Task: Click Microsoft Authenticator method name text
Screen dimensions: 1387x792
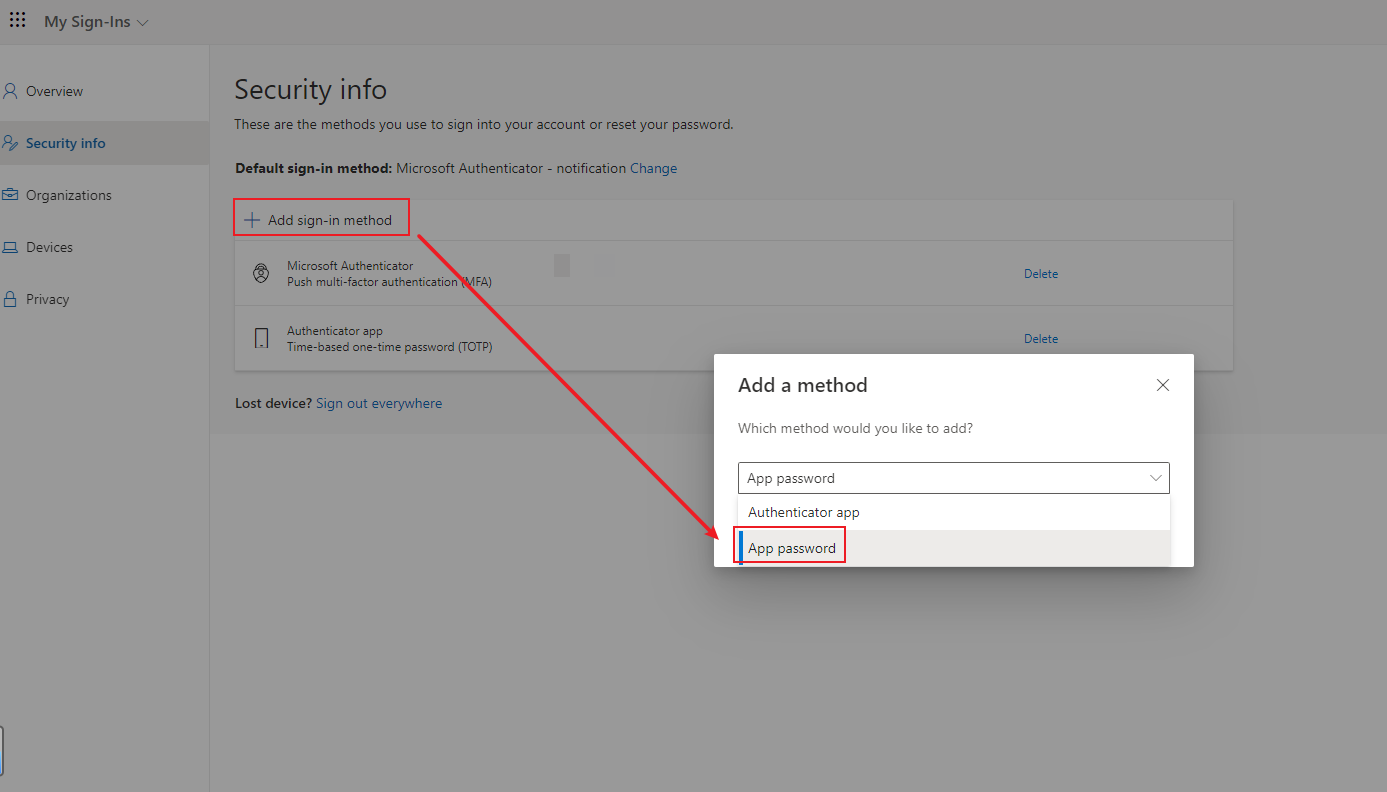Action: pyautogui.click(x=350, y=266)
